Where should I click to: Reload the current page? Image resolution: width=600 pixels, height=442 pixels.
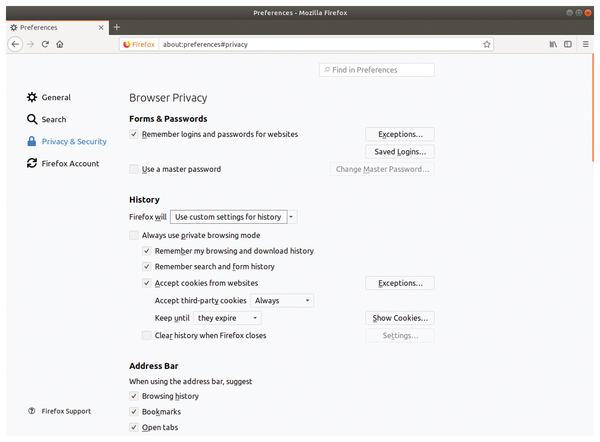[x=45, y=44]
